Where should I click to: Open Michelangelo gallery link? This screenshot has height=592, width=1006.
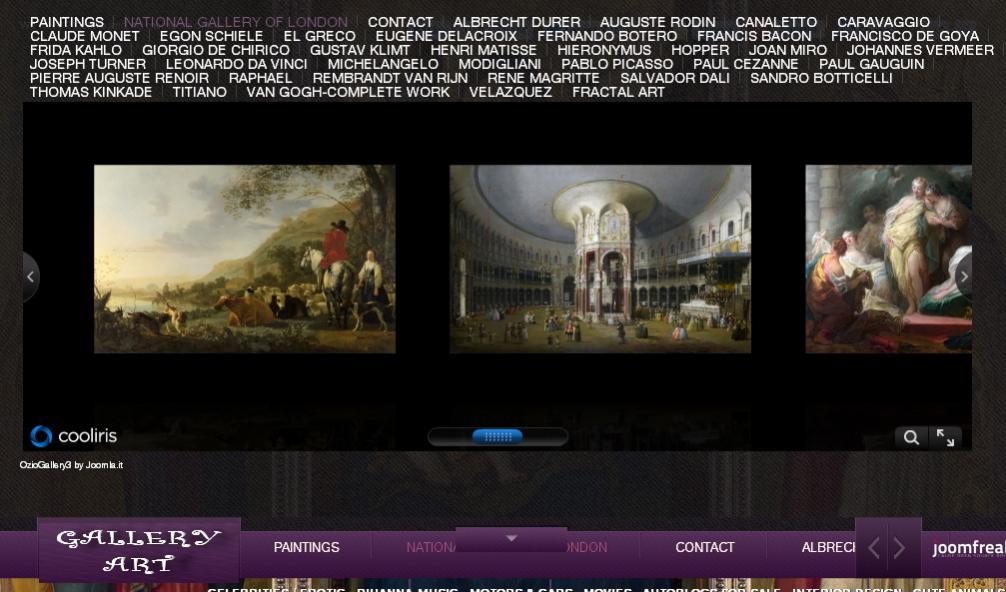pyautogui.click(x=383, y=64)
